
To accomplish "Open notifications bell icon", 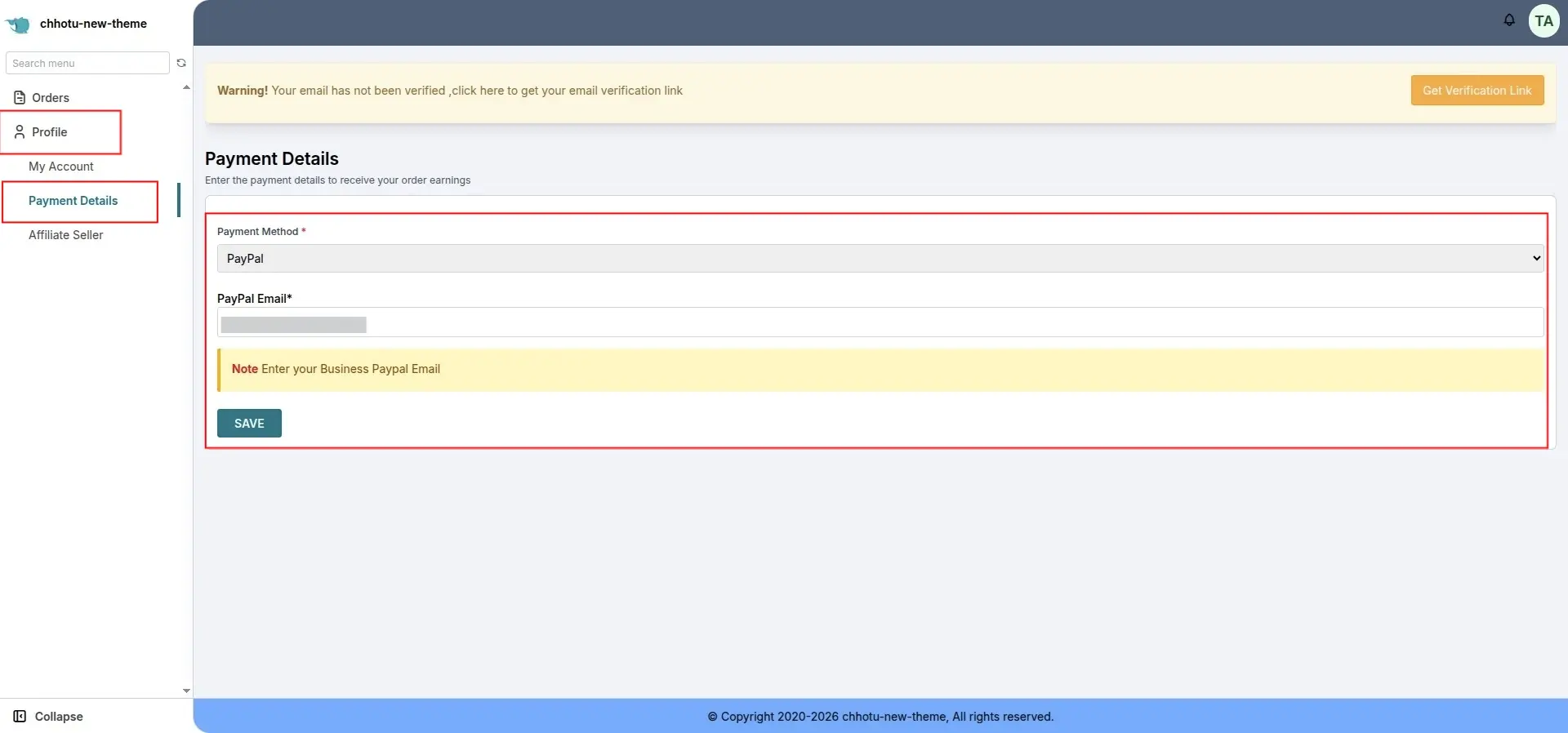I will point(1509,20).
